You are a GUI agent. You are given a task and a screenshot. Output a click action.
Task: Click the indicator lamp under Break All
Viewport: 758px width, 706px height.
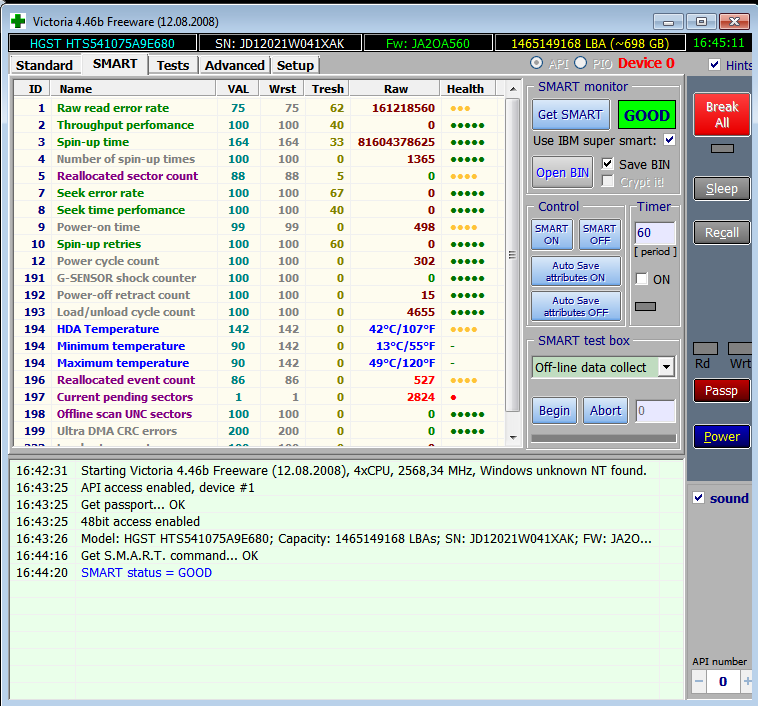722,148
